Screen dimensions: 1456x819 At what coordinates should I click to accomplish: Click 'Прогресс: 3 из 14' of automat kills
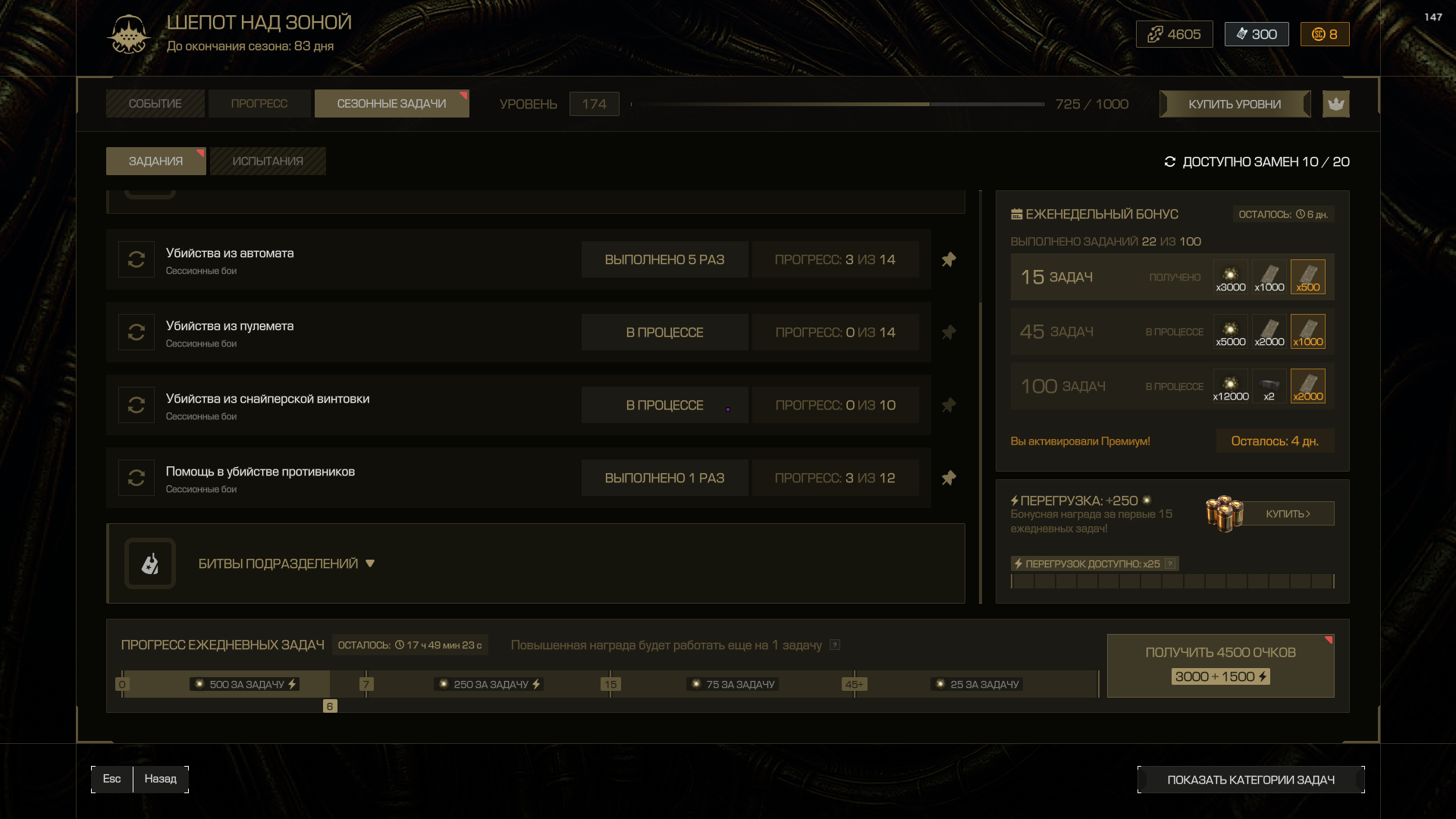point(836,259)
